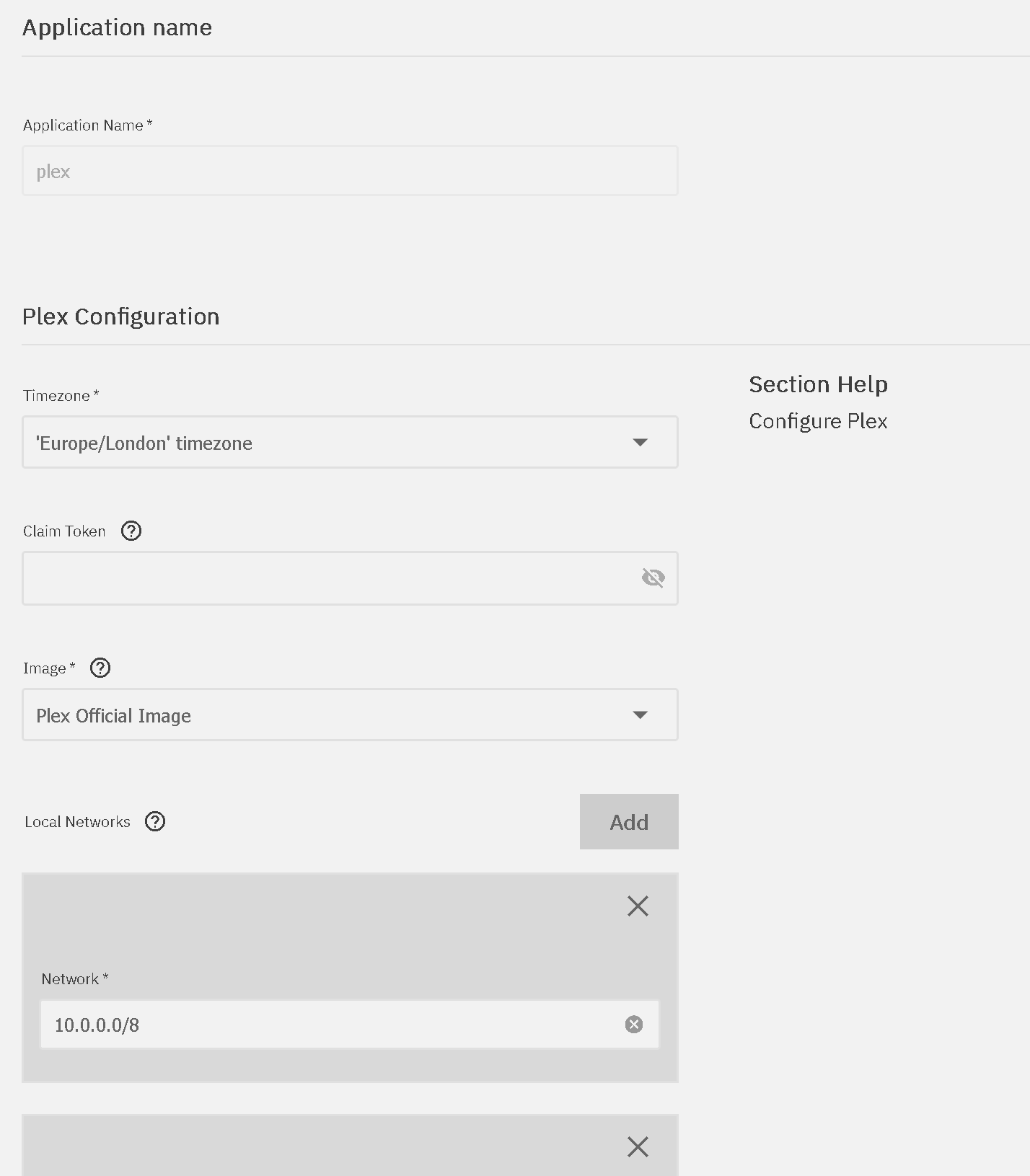The height and width of the screenshot is (1176, 1030).
Task: Click the Claim Token label
Action: coord(64,531)
